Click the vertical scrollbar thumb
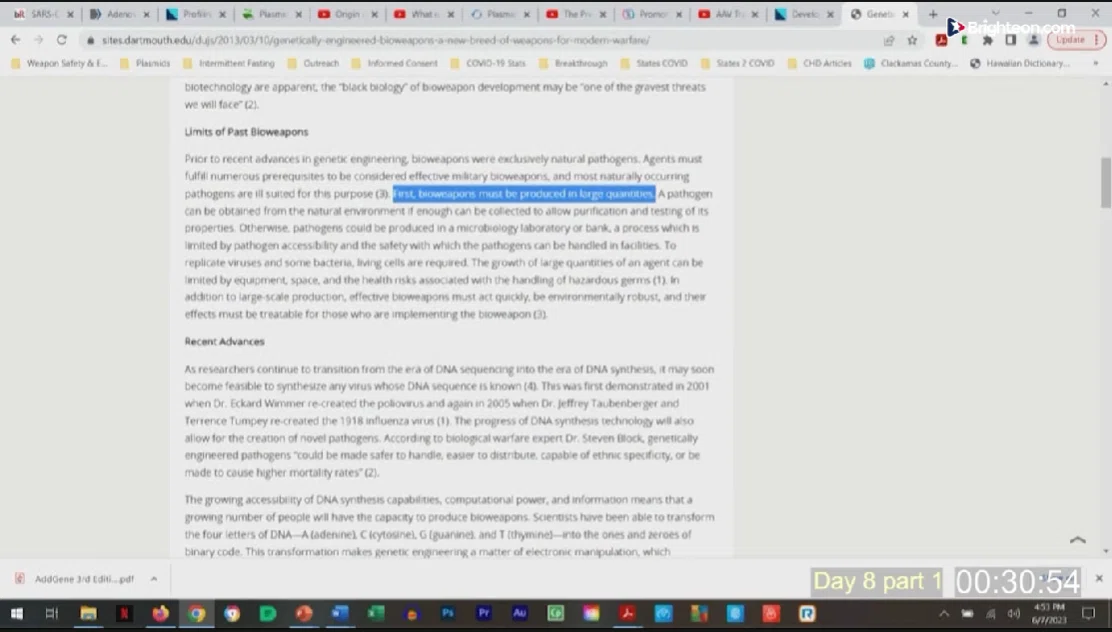The height and width of the screenshot is (632, 1112). (1105, 182)
